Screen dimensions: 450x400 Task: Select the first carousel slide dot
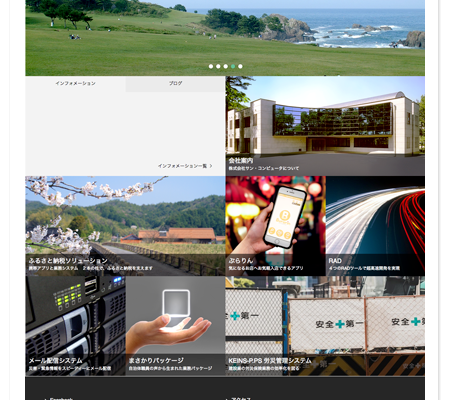tap(211, 66)
